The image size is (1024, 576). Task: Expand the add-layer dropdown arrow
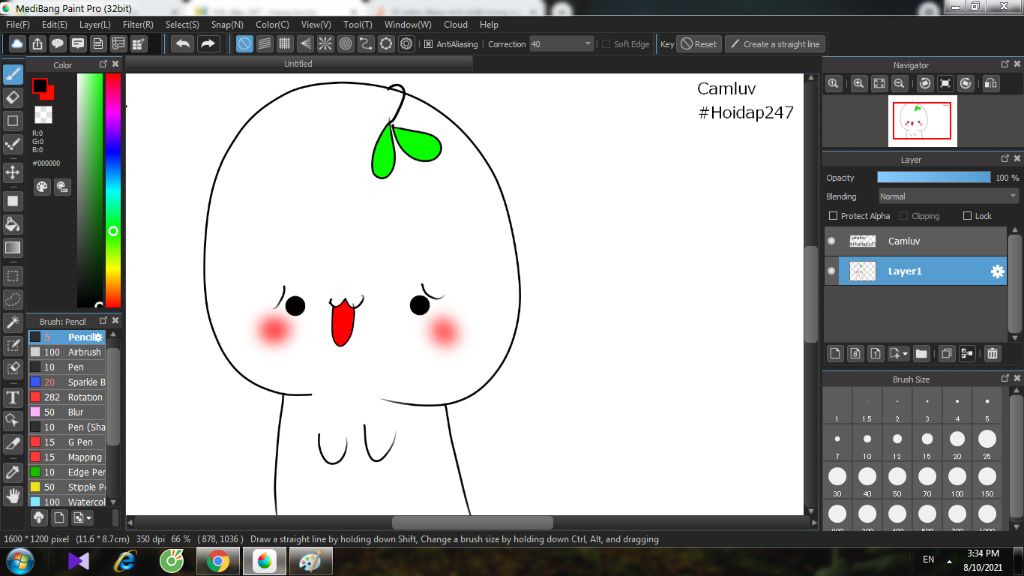click(905, 354)
